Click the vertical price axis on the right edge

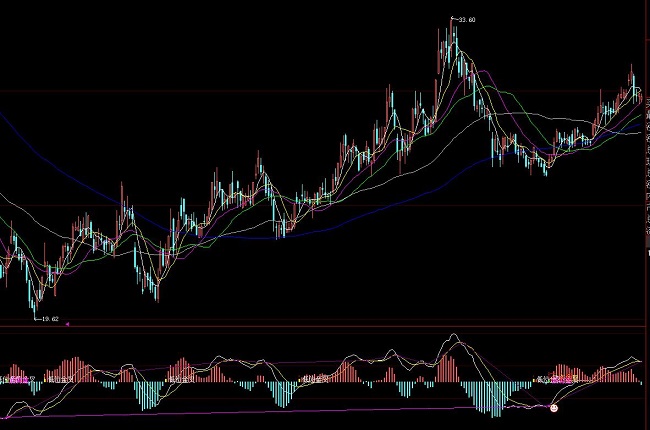point(644,150)
